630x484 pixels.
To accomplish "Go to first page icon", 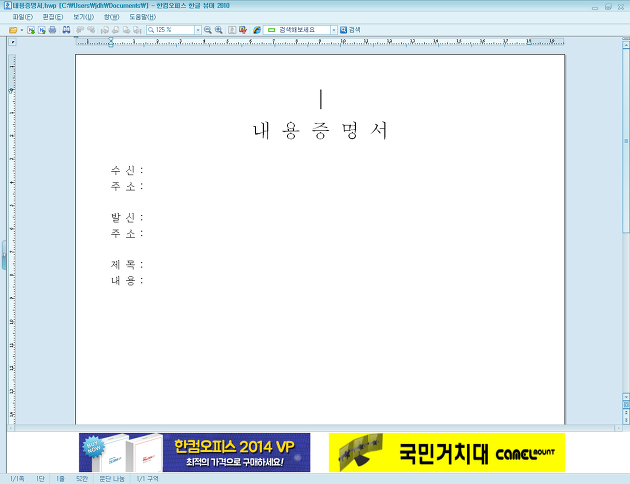I will [x=105, y=30].
